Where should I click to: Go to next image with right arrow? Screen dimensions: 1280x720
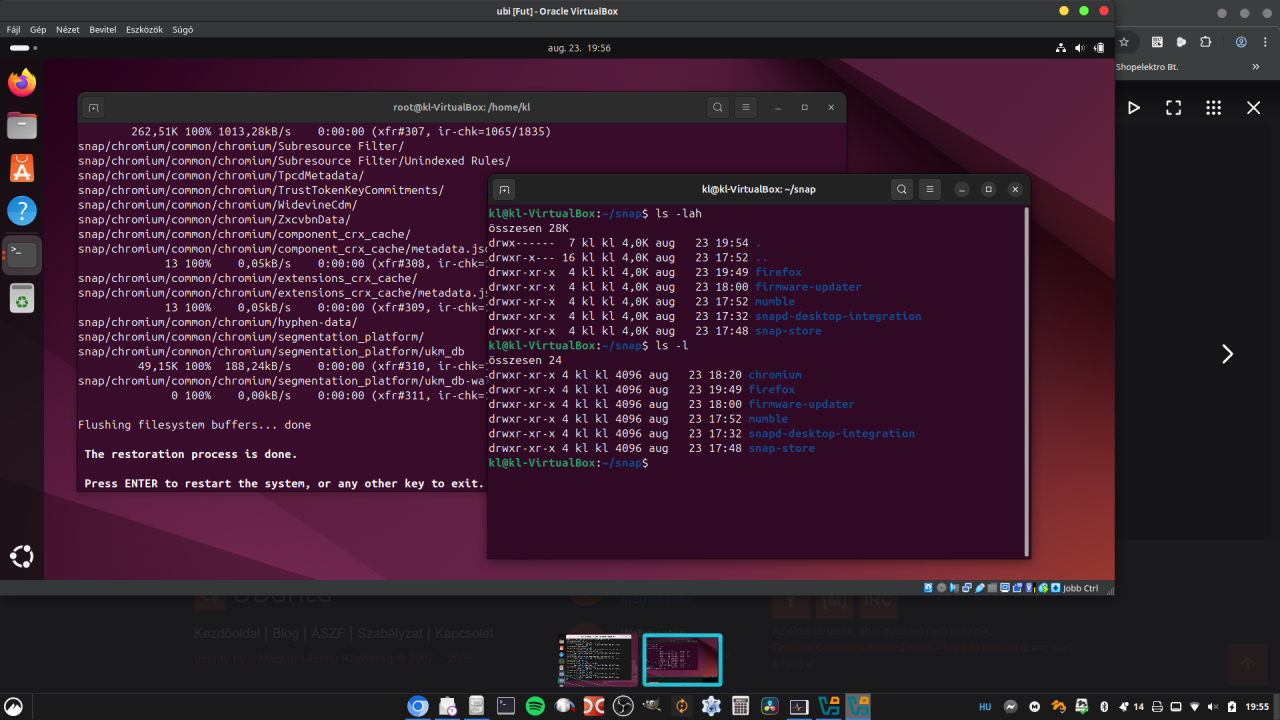(x=1227, y=354)
